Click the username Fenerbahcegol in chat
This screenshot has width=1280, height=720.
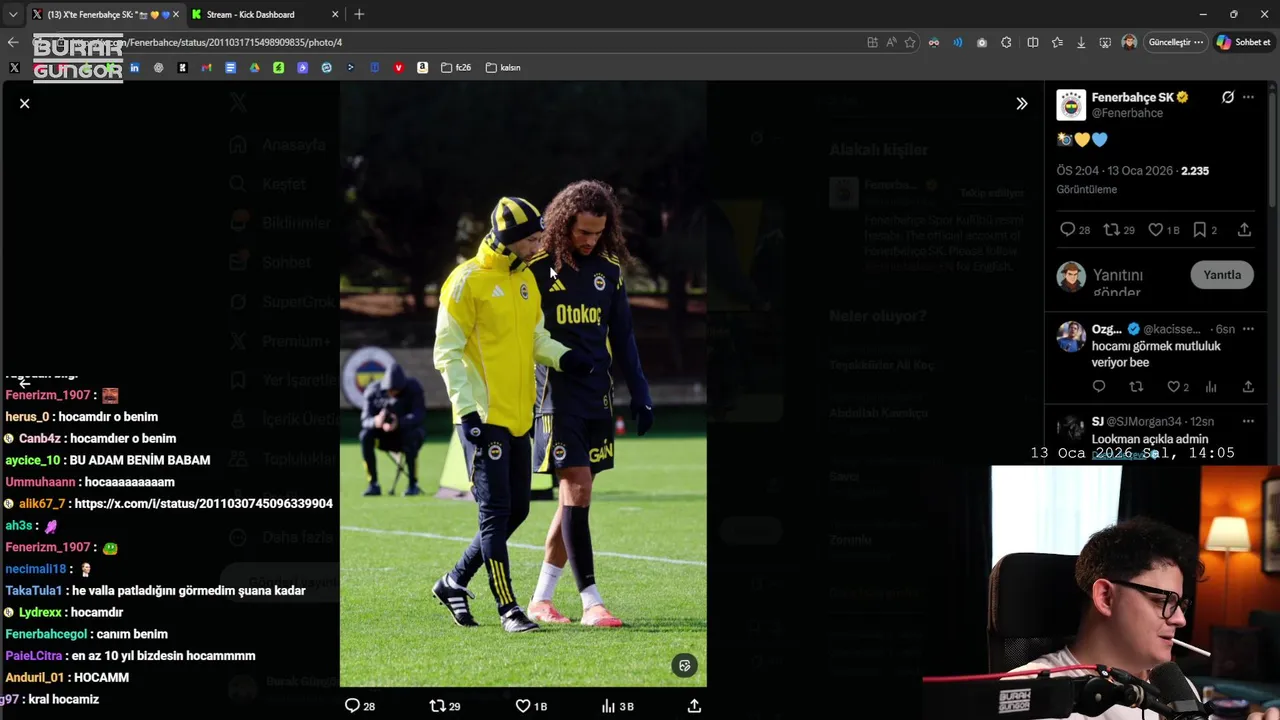click(47, 634)
